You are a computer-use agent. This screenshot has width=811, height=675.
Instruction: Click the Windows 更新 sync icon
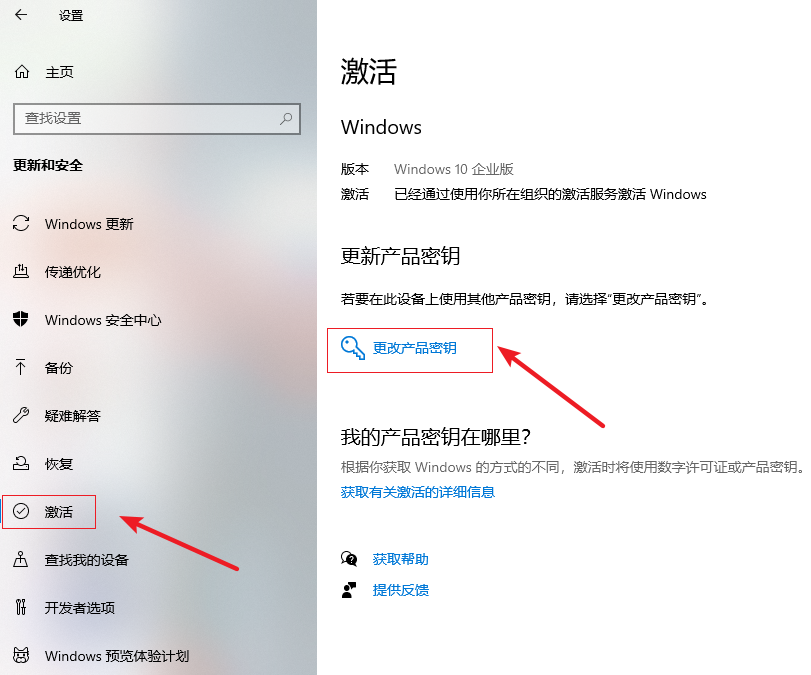point(21,223)
